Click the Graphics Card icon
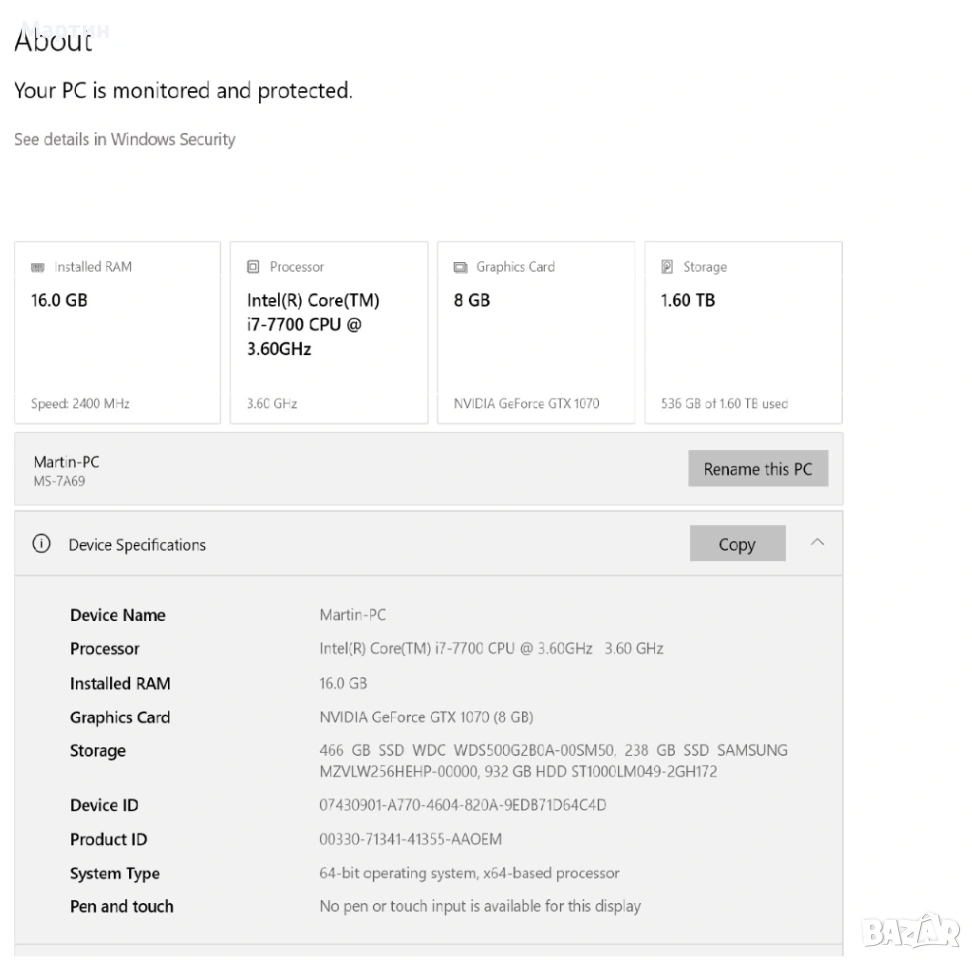Image resolution: width=972 pixels, height=960 pixels. tap(460, 268)
